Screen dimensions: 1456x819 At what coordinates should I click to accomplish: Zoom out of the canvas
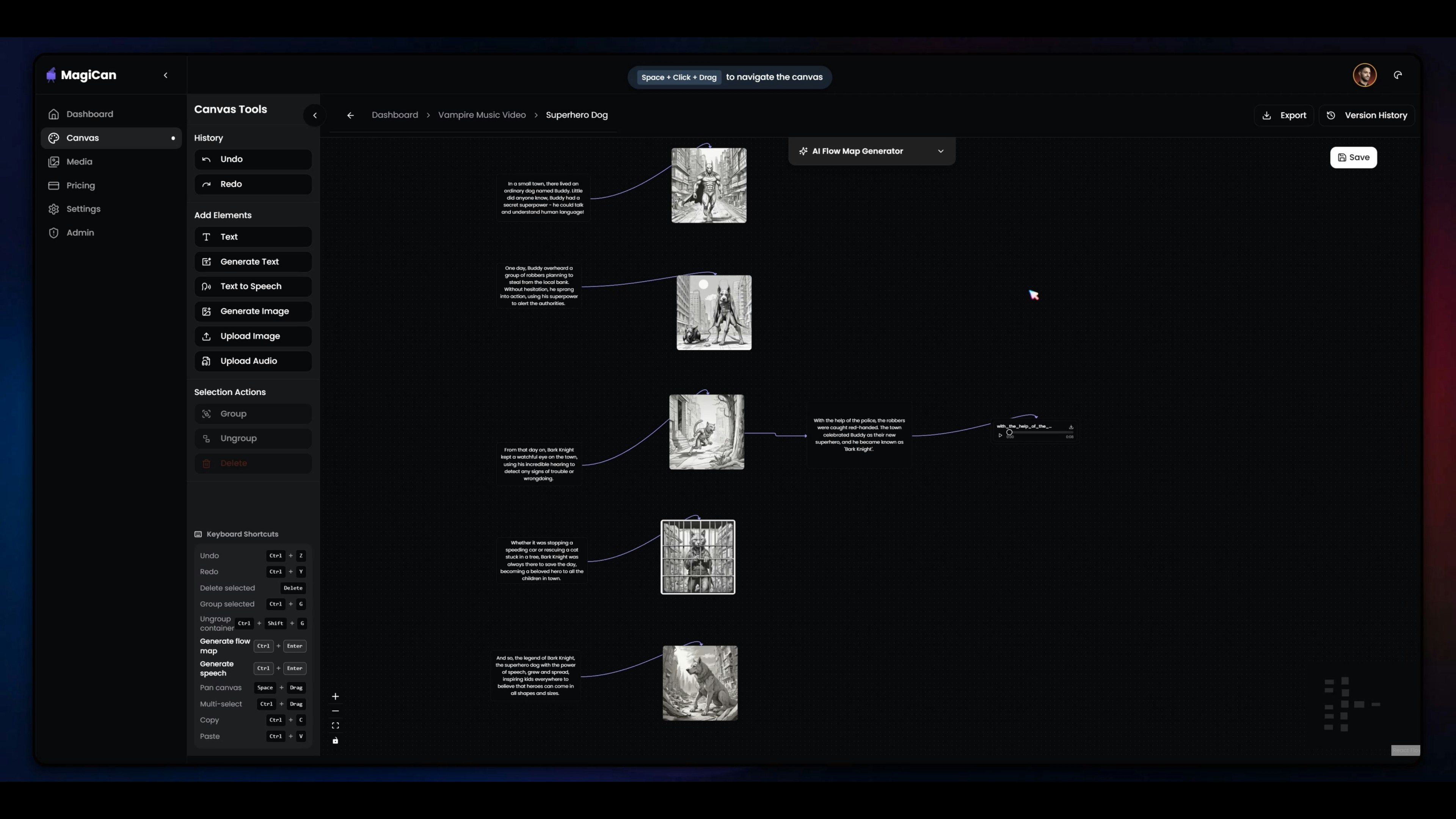[x=335, y=711]
